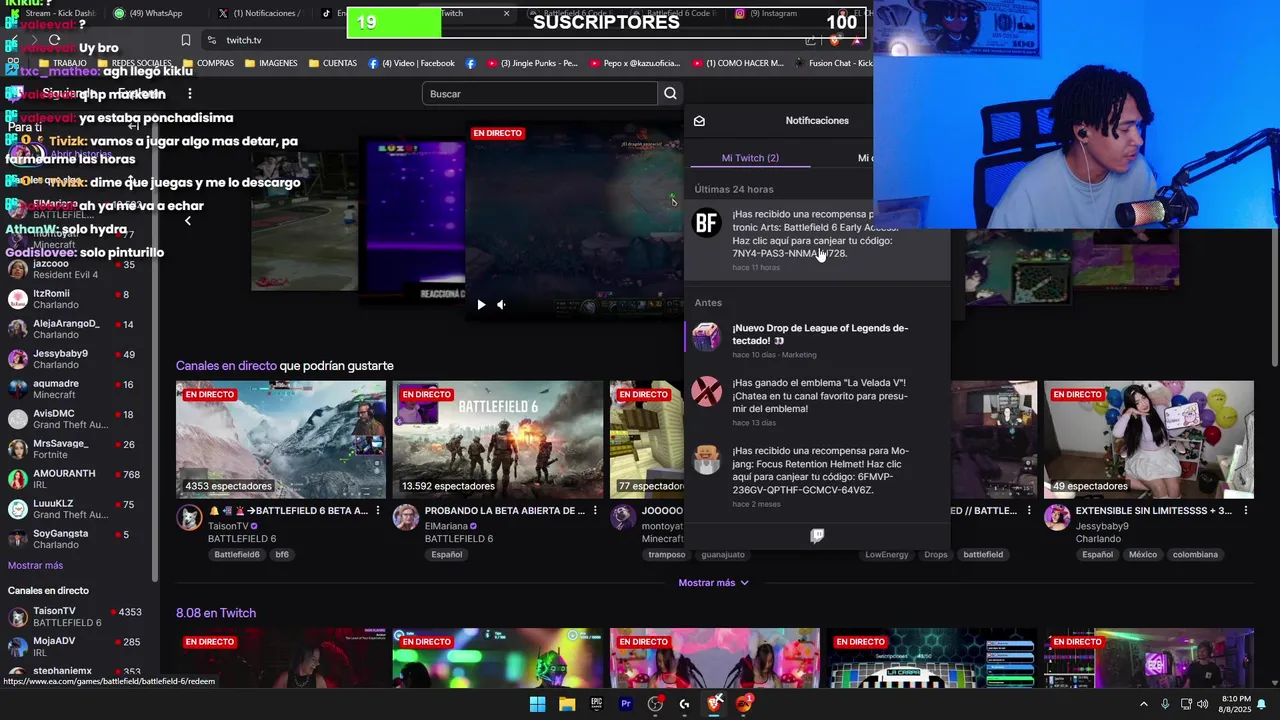1280x720 pixels.
Task: Bookmark this page with the bookmark icon
Action: [185, 40]
